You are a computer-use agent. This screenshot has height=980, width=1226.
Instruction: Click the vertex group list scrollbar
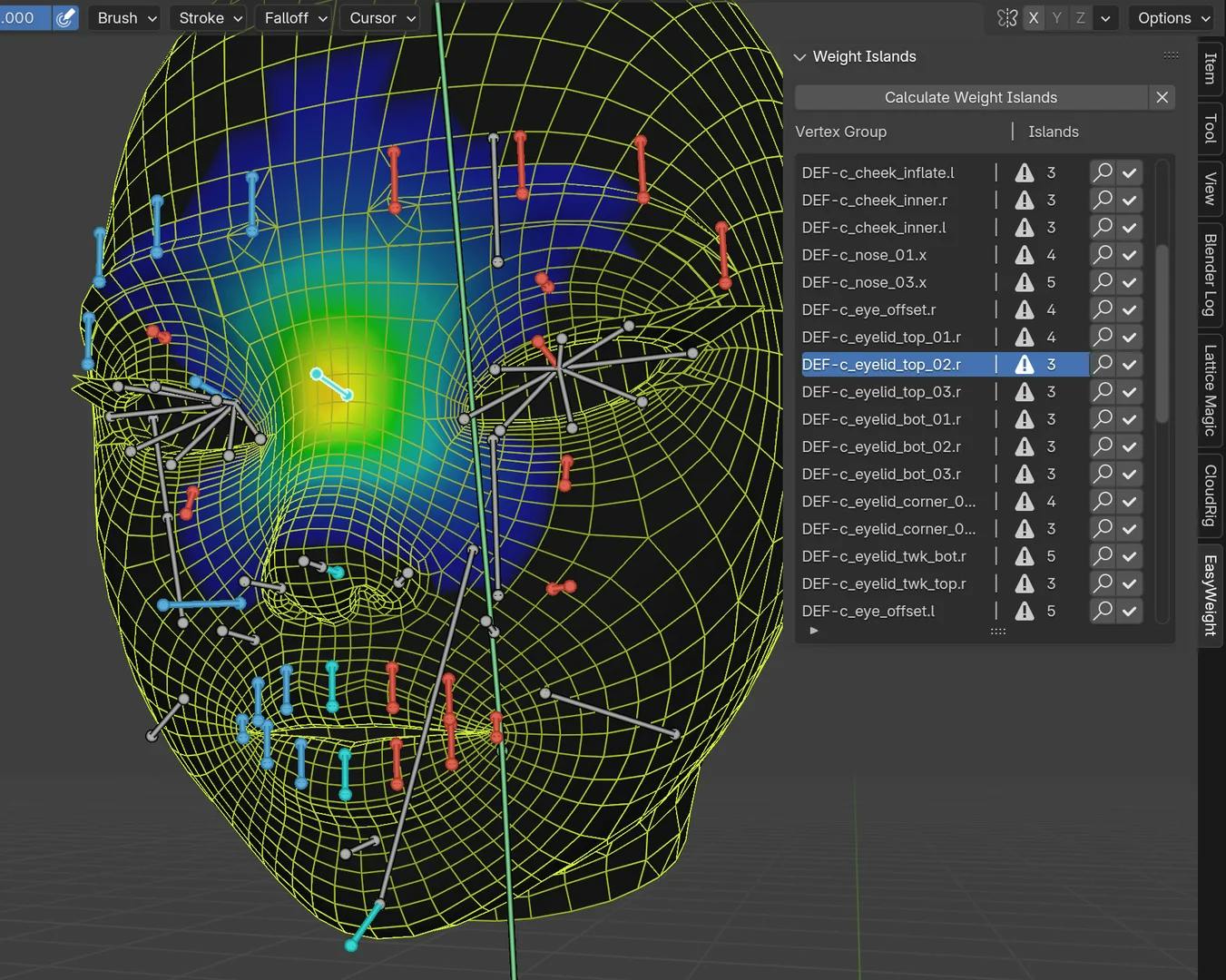click(x=1162, y=333)
